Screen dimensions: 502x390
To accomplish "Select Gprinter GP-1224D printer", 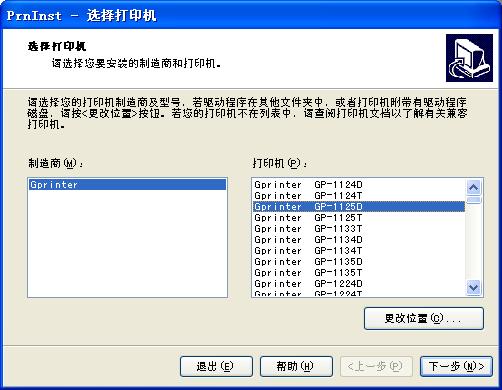I will click(359, 283).
